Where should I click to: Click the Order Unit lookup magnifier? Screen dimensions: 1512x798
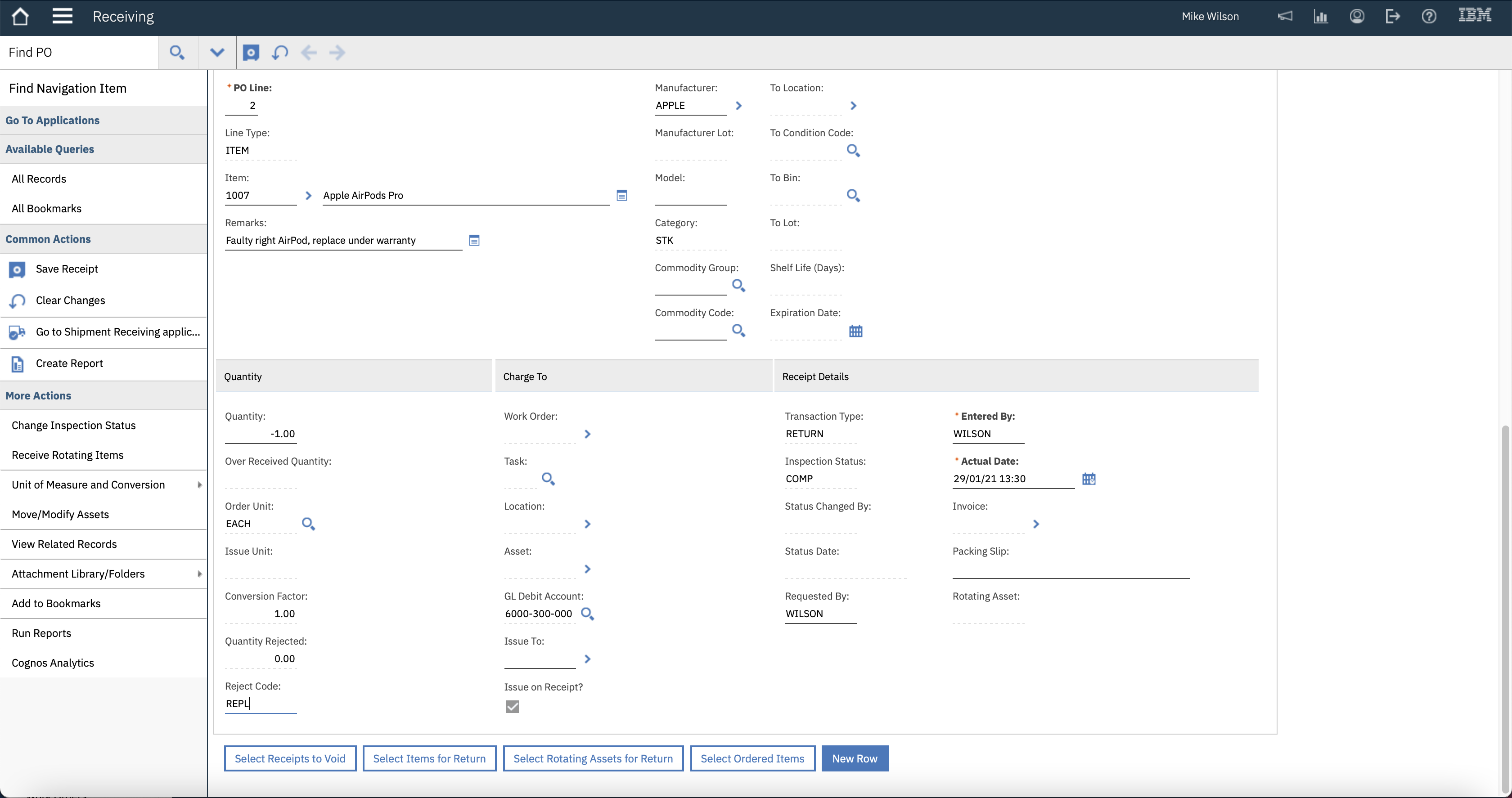click(x=308, y=524)
